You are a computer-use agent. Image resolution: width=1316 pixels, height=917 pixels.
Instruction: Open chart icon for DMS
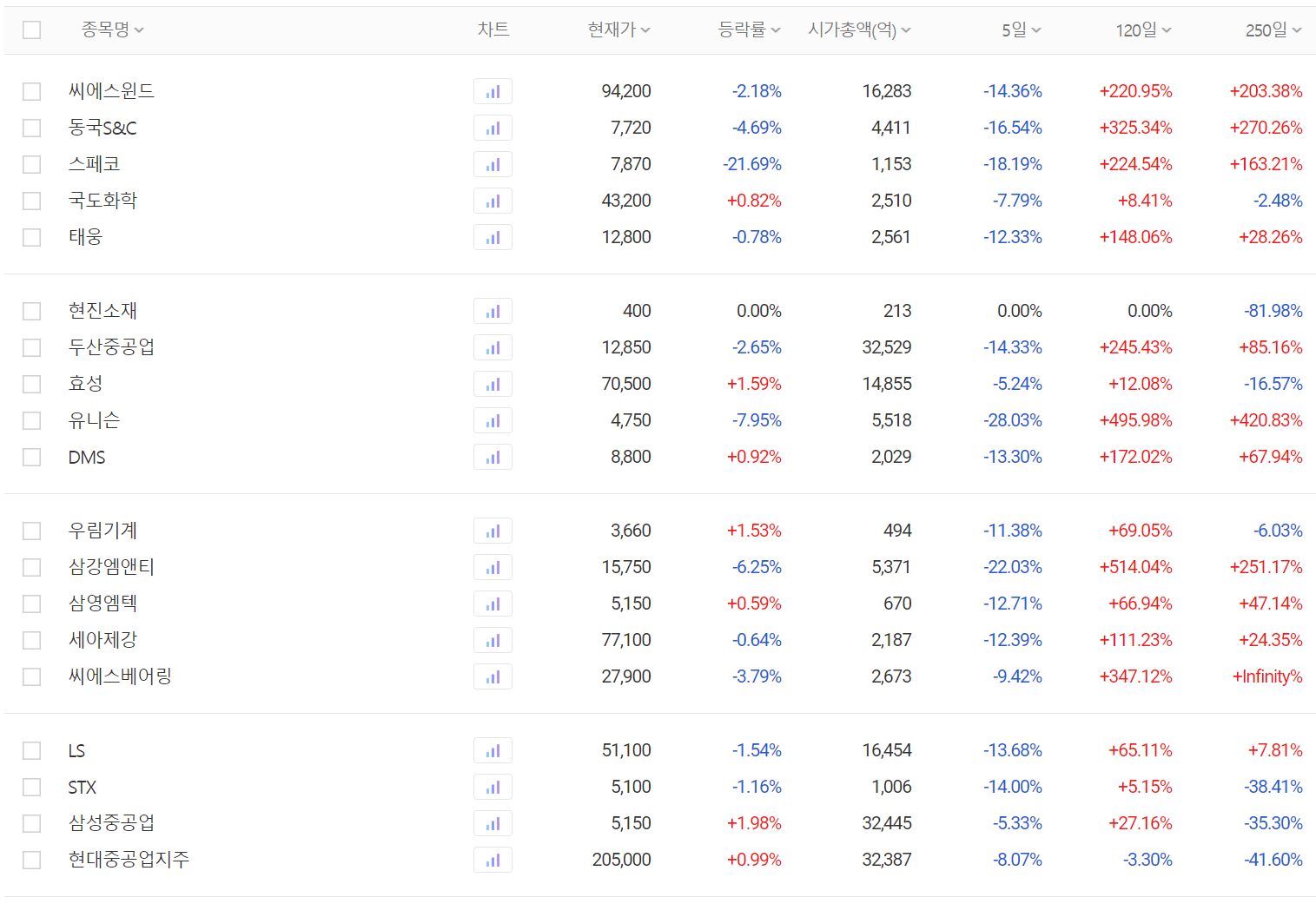pos(493,457)
